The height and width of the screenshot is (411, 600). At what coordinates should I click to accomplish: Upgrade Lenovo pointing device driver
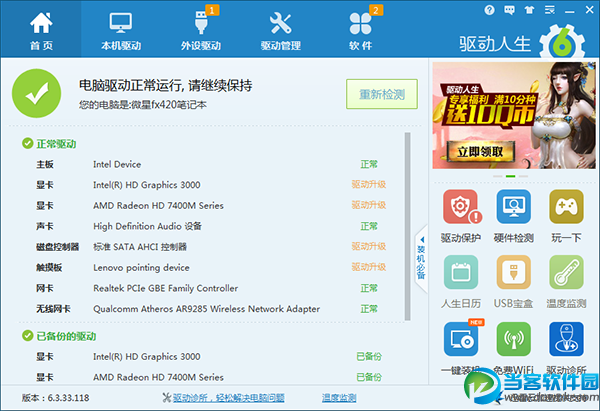368,267
